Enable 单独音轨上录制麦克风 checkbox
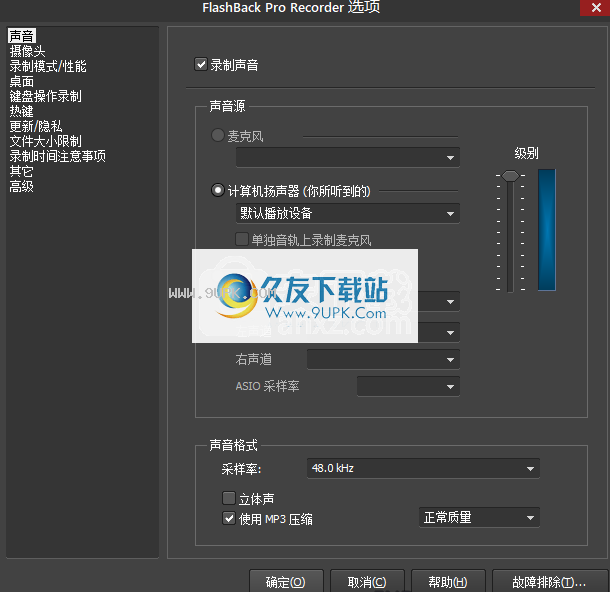610x592 pixels. [x=242, y=239]
